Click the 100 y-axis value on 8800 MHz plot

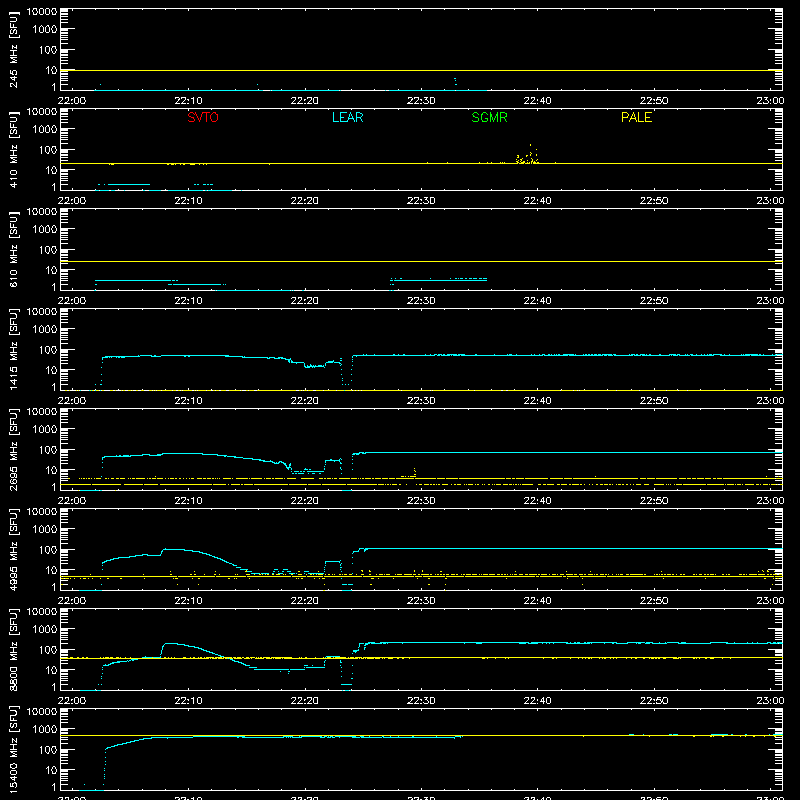click(x=48, y=650)
